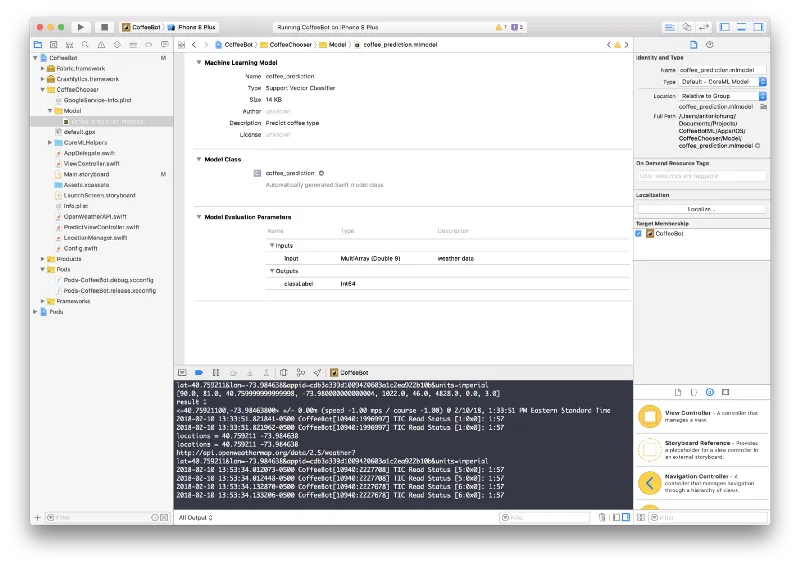This screenshot has width=800, height=567.
Task: Show the File inspector tab
Action: [693, 45]
